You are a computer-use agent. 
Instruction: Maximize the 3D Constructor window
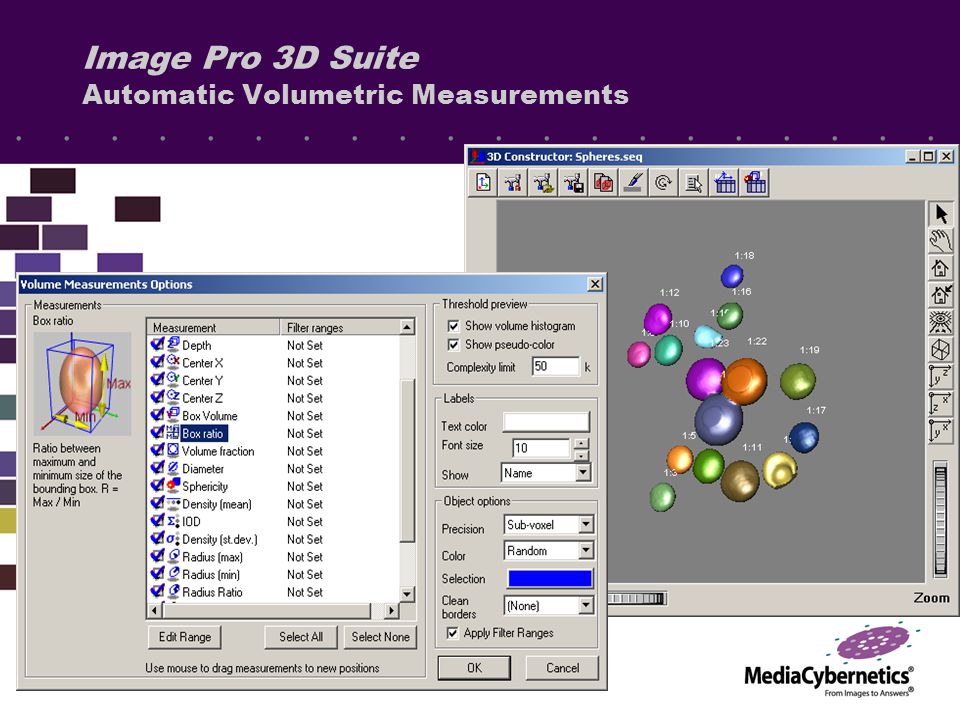pyautogui.click(x=929, y=157)
